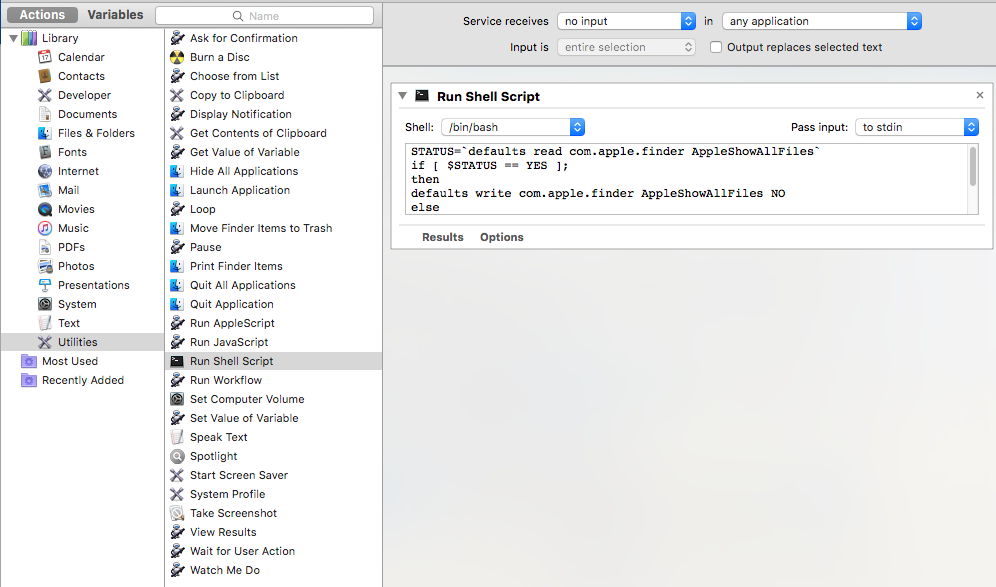
Task: Select the Run AppleScript action
Action: [230, 322]
